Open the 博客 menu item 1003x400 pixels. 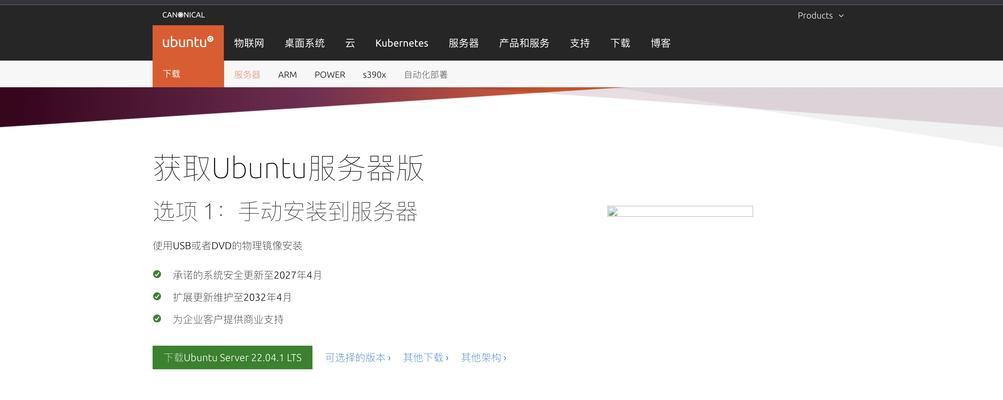661,43
